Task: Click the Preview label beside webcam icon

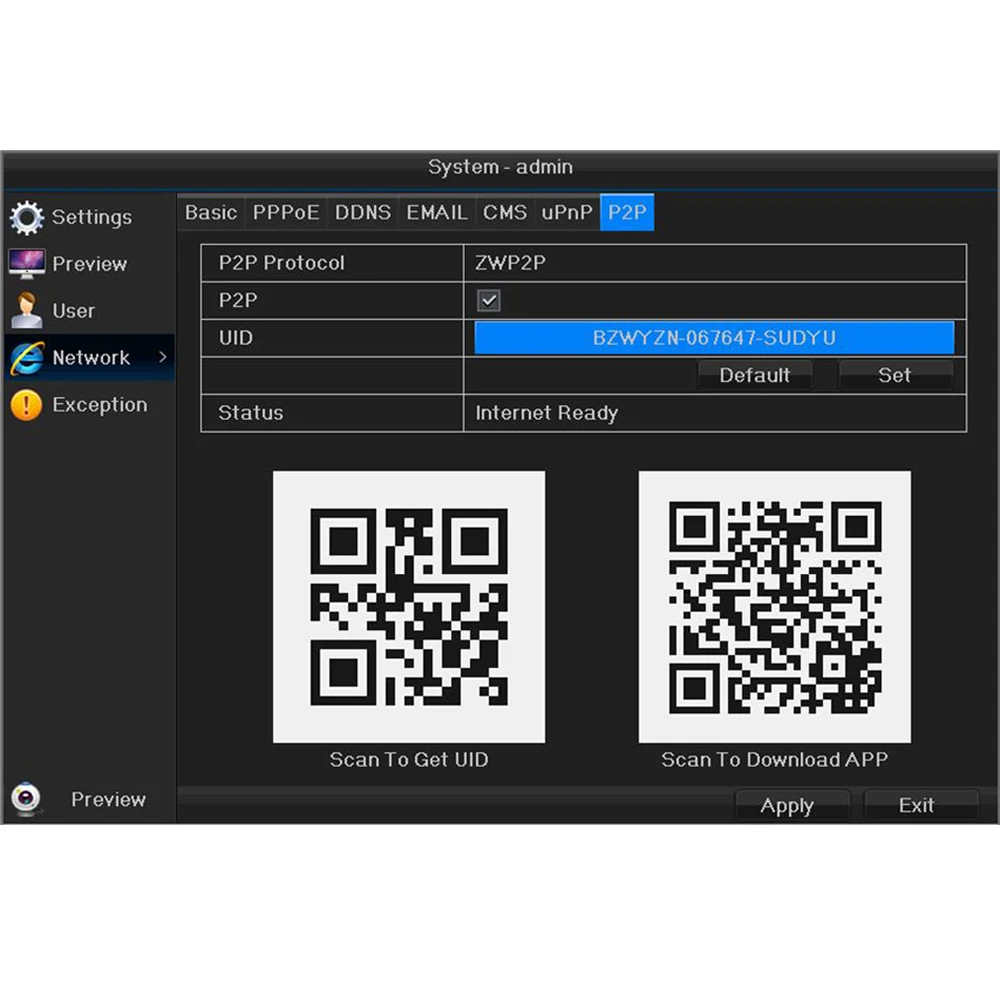Action: (x=108, y=799)
